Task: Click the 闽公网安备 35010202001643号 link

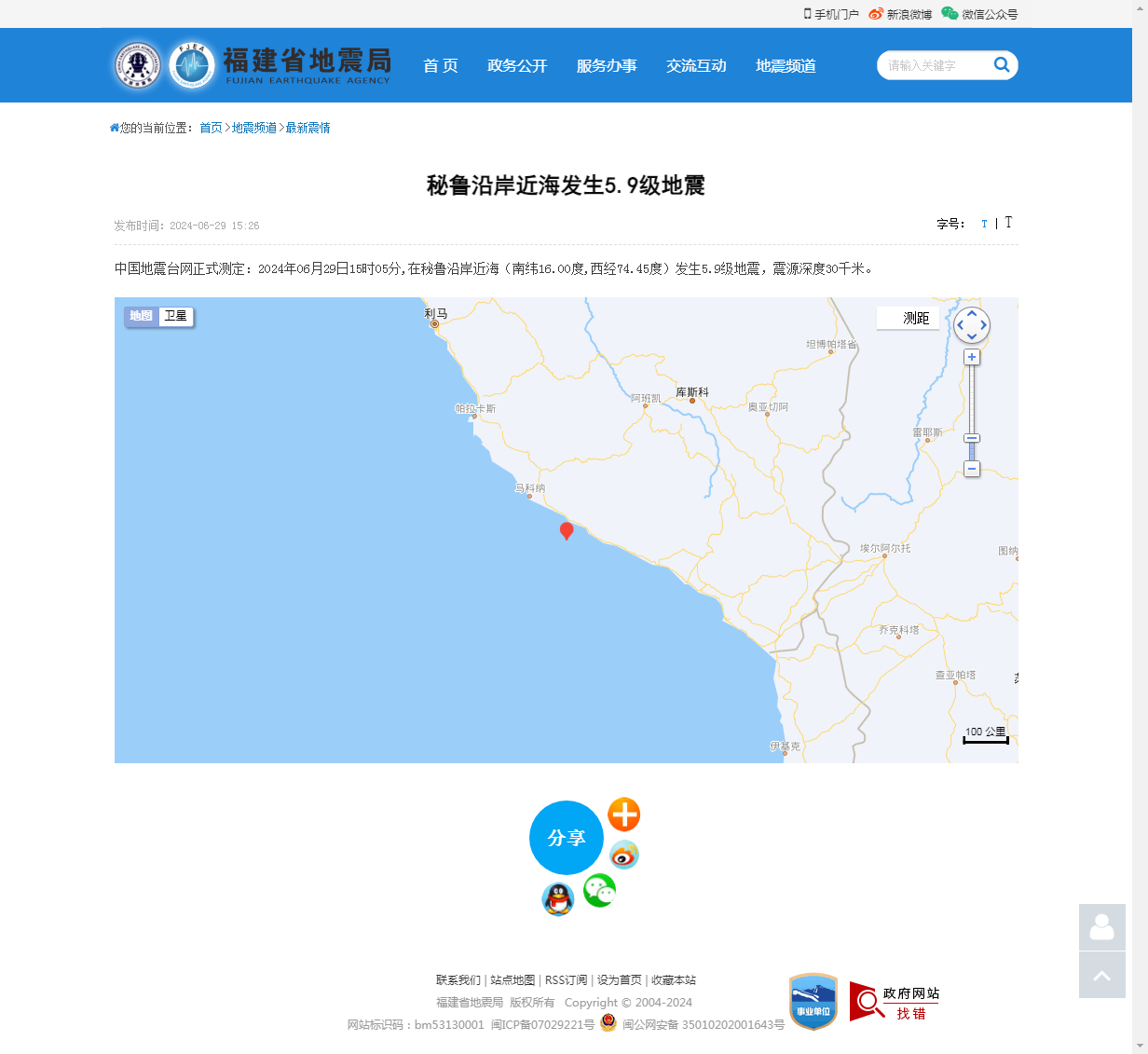Action: click(704, 1024)
